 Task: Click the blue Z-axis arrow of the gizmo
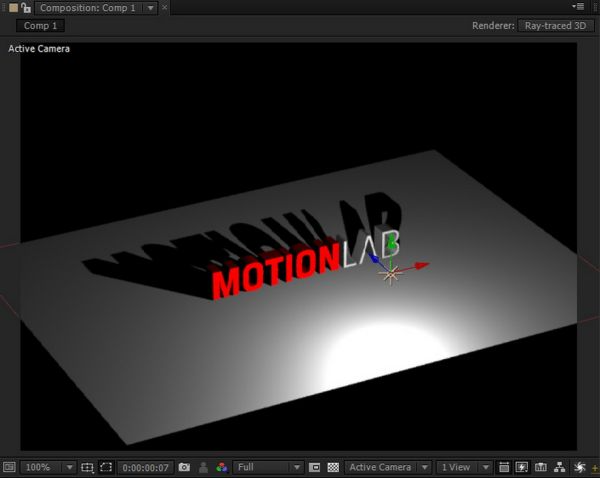coord(372,258)
